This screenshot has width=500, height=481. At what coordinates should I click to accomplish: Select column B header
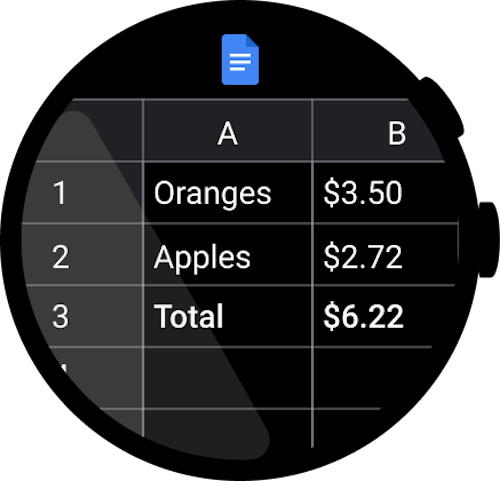378,130
